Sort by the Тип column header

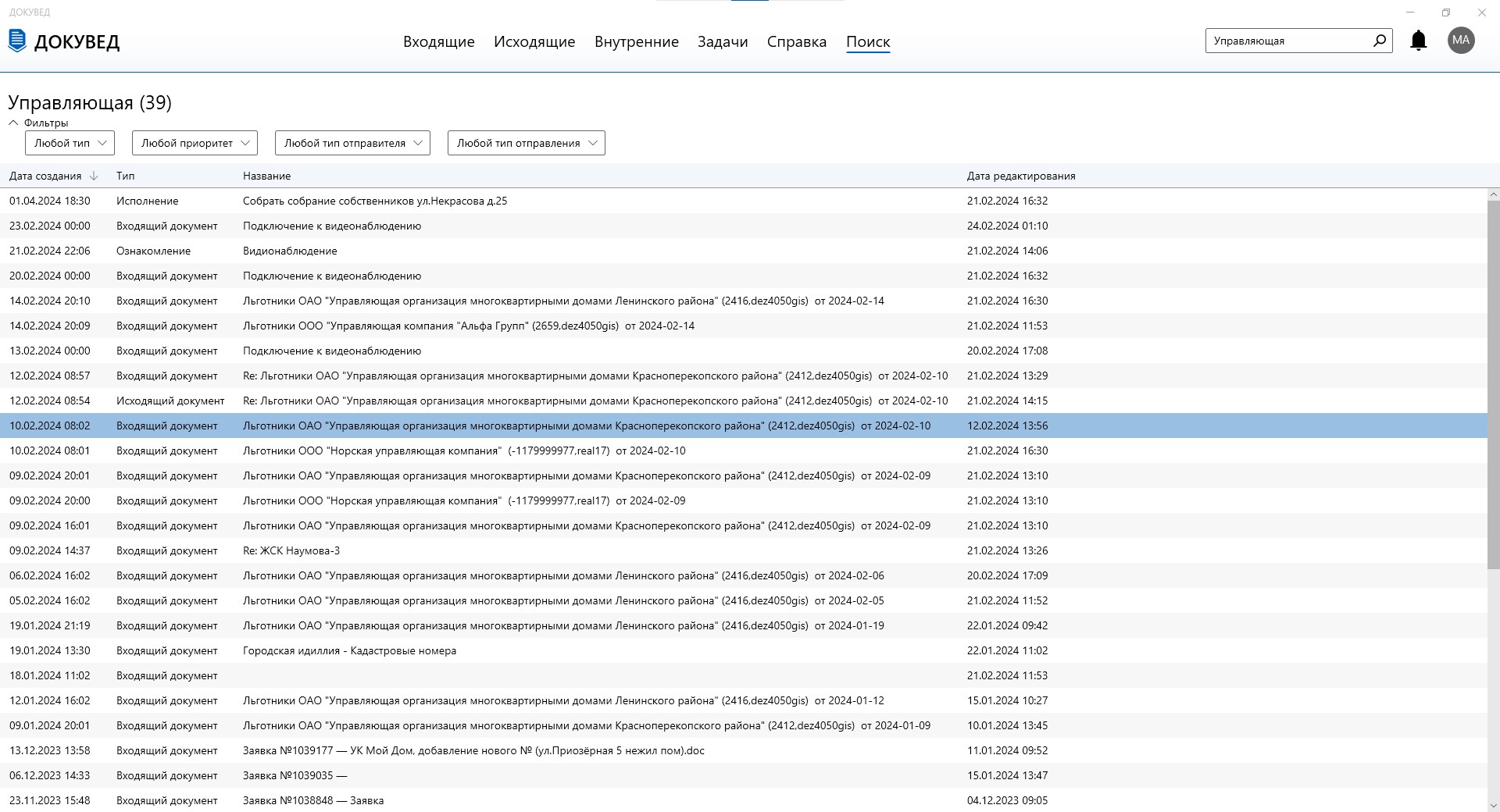click(125, 176)
